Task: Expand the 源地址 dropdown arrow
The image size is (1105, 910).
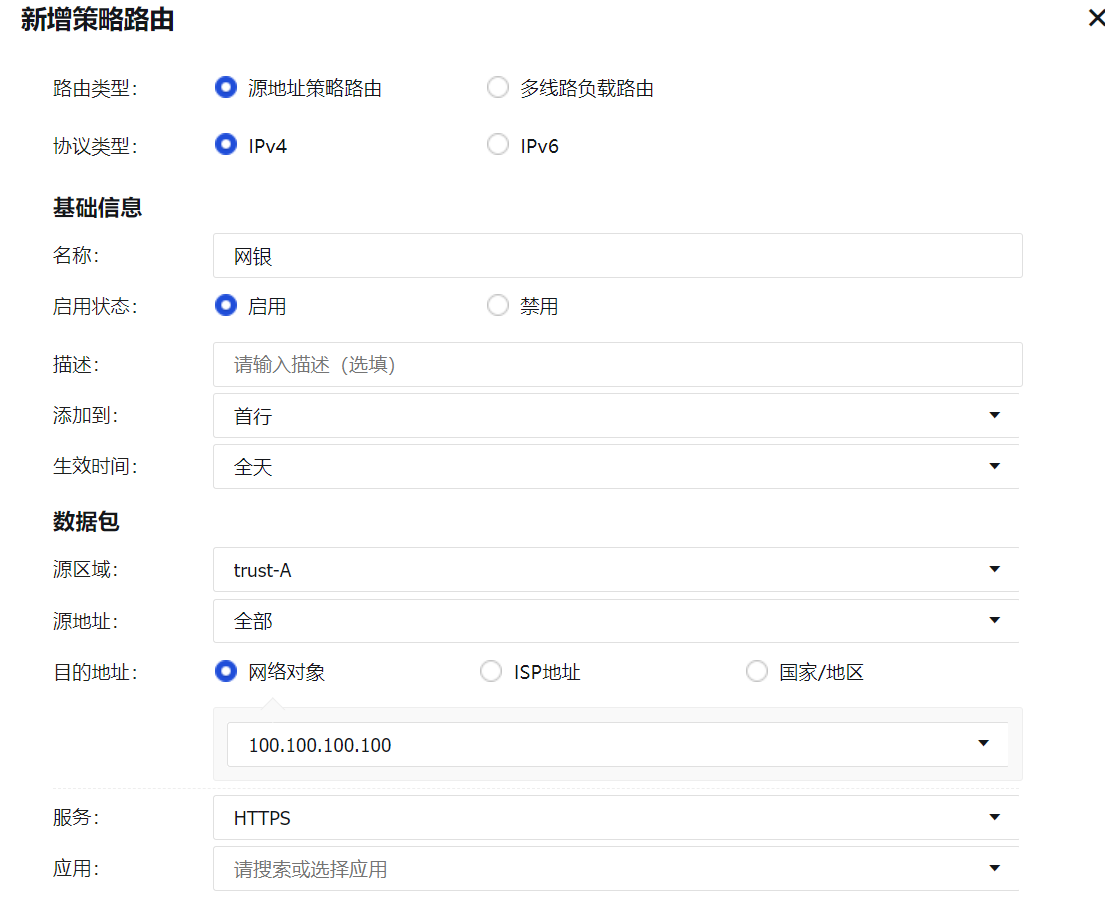Action: (x=994, y=621)
